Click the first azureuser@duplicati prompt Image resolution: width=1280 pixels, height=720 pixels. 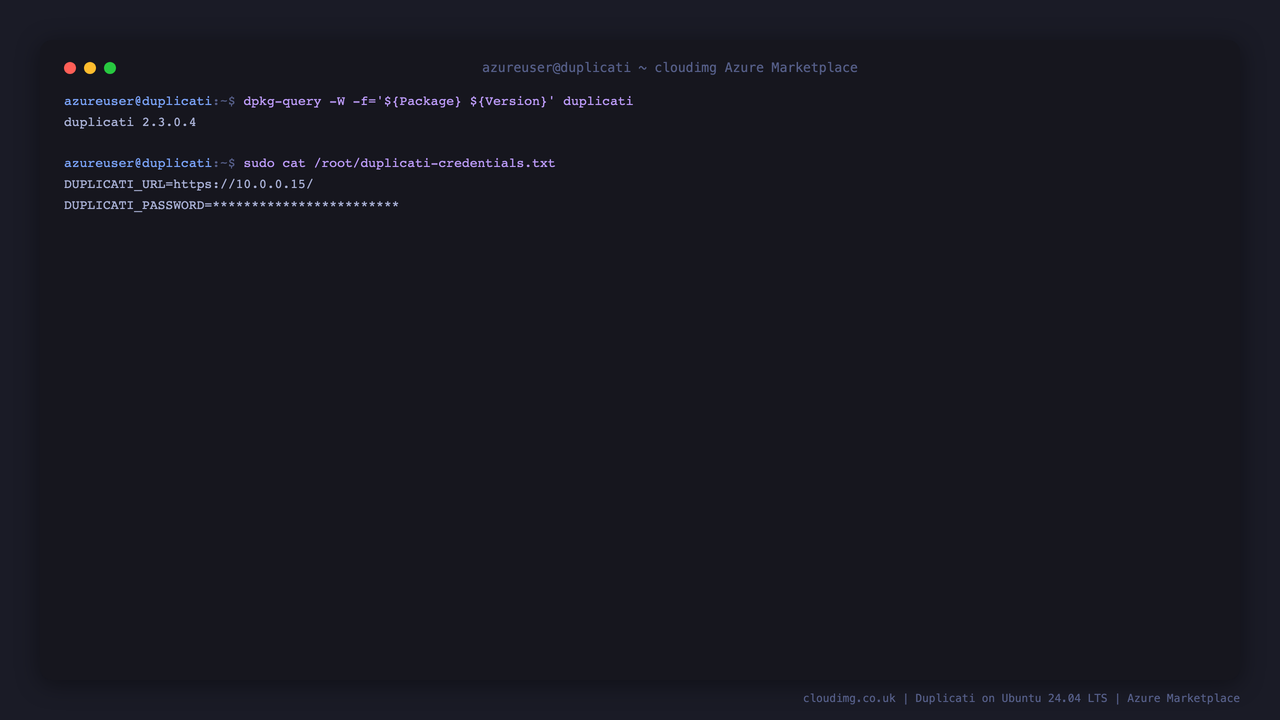(150, 101)
